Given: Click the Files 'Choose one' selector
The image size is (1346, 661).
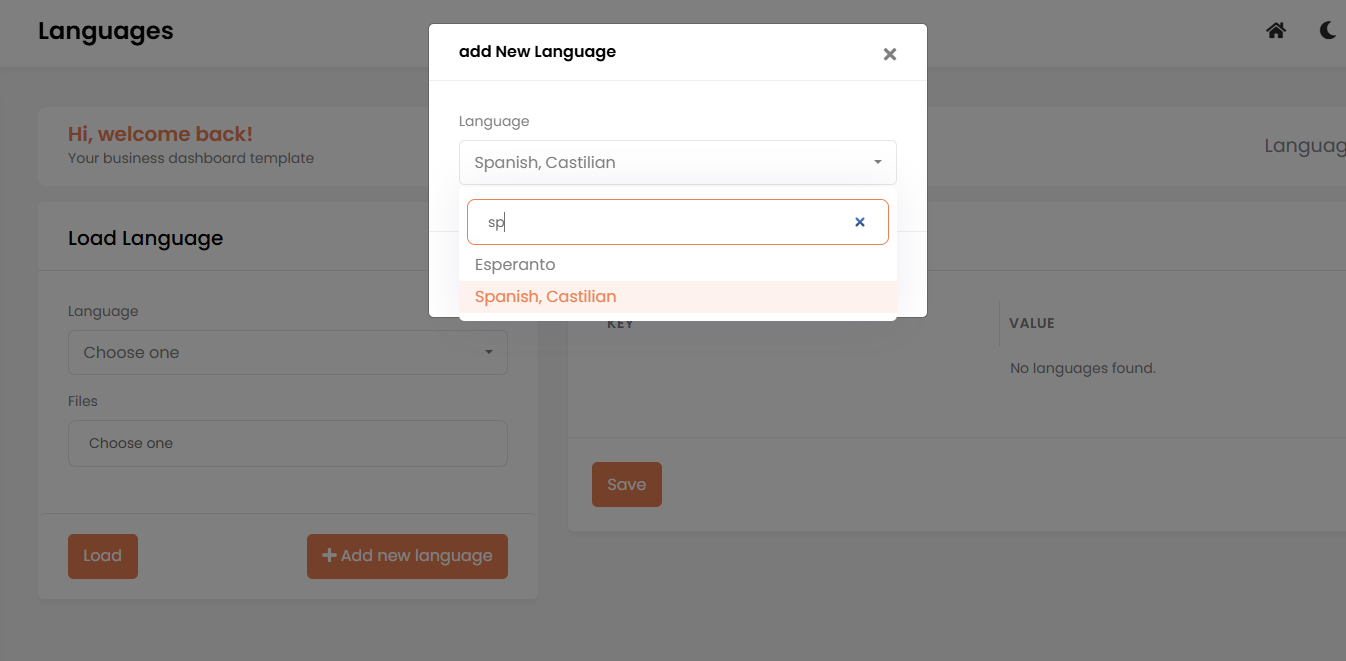Looking at the screenshot, I should 287,443.
